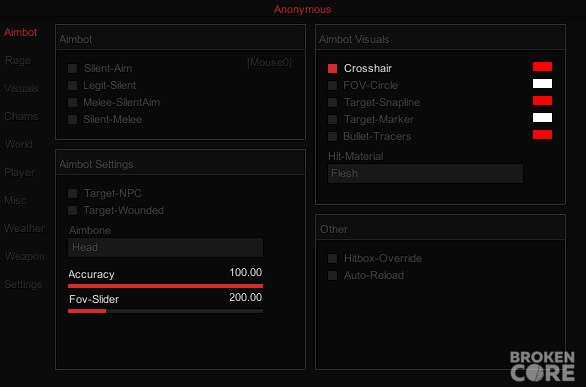This screenshot has width=586, height=387.
Task: Click the Hit-Material label
Action: click(x=355, y=156)
